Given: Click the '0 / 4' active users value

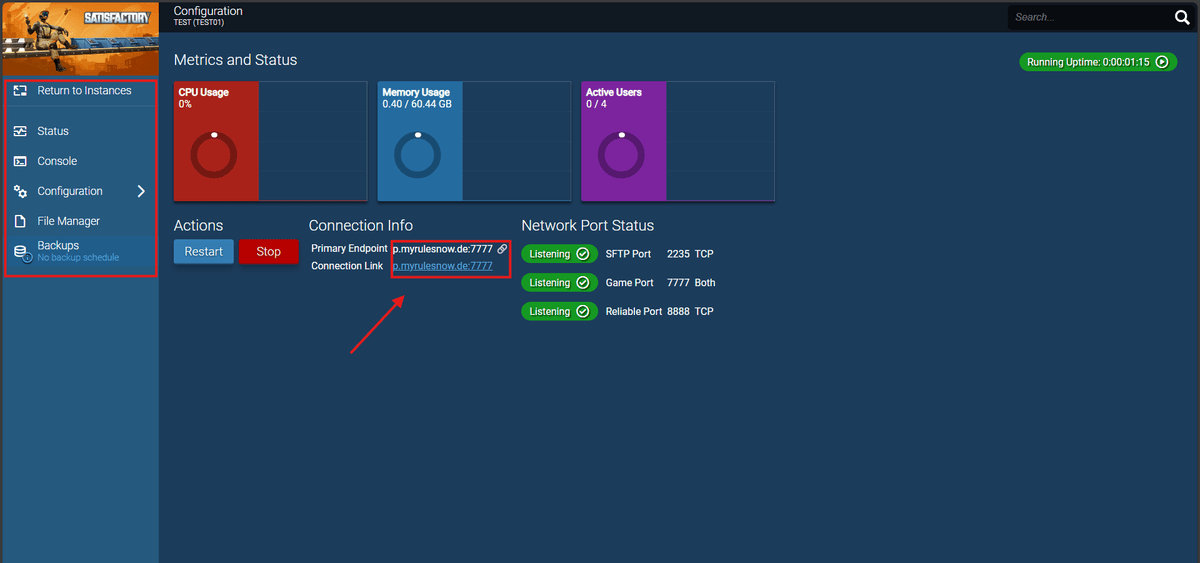Looking at the screenshot, I should pos(596,104).
